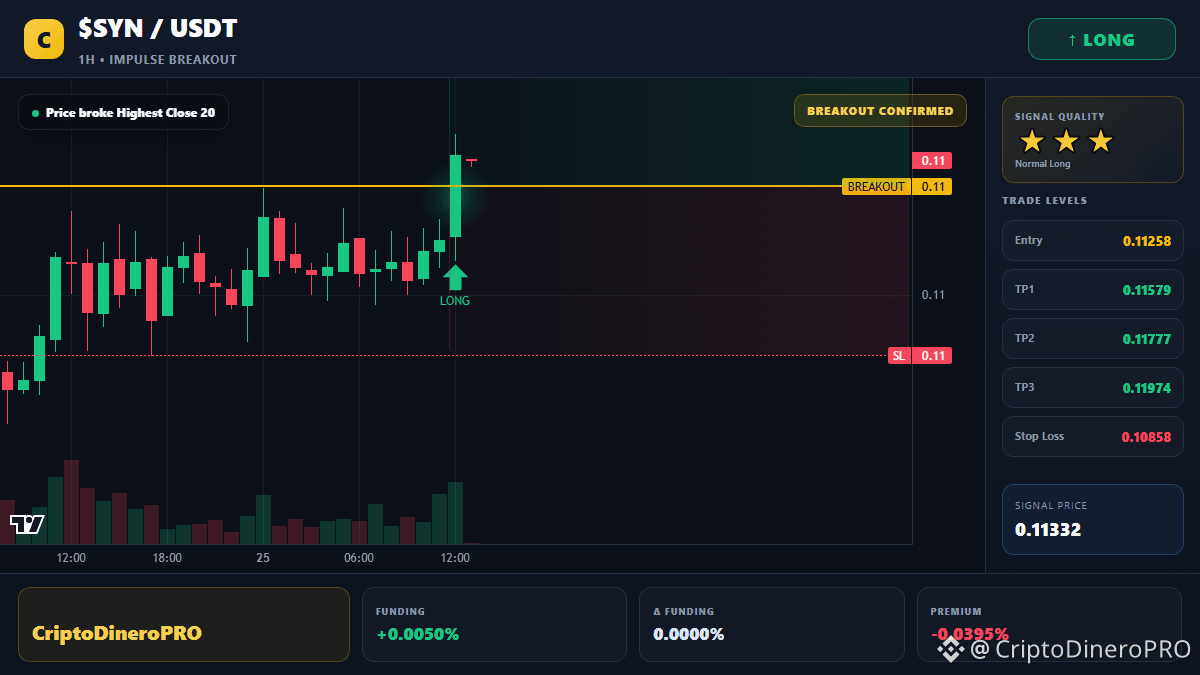Click the TP2 0.11777 row
1200x675 pixels.
click(x=1093, y=338)
